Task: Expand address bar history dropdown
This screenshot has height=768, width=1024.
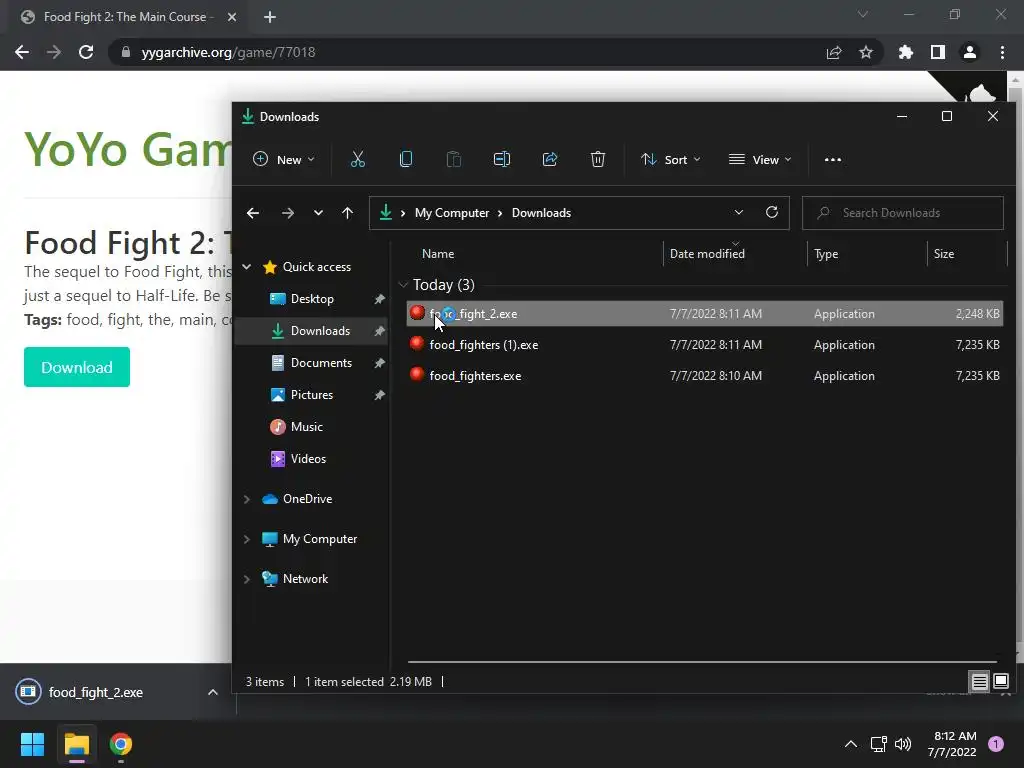Action: (x=739, y=212)
